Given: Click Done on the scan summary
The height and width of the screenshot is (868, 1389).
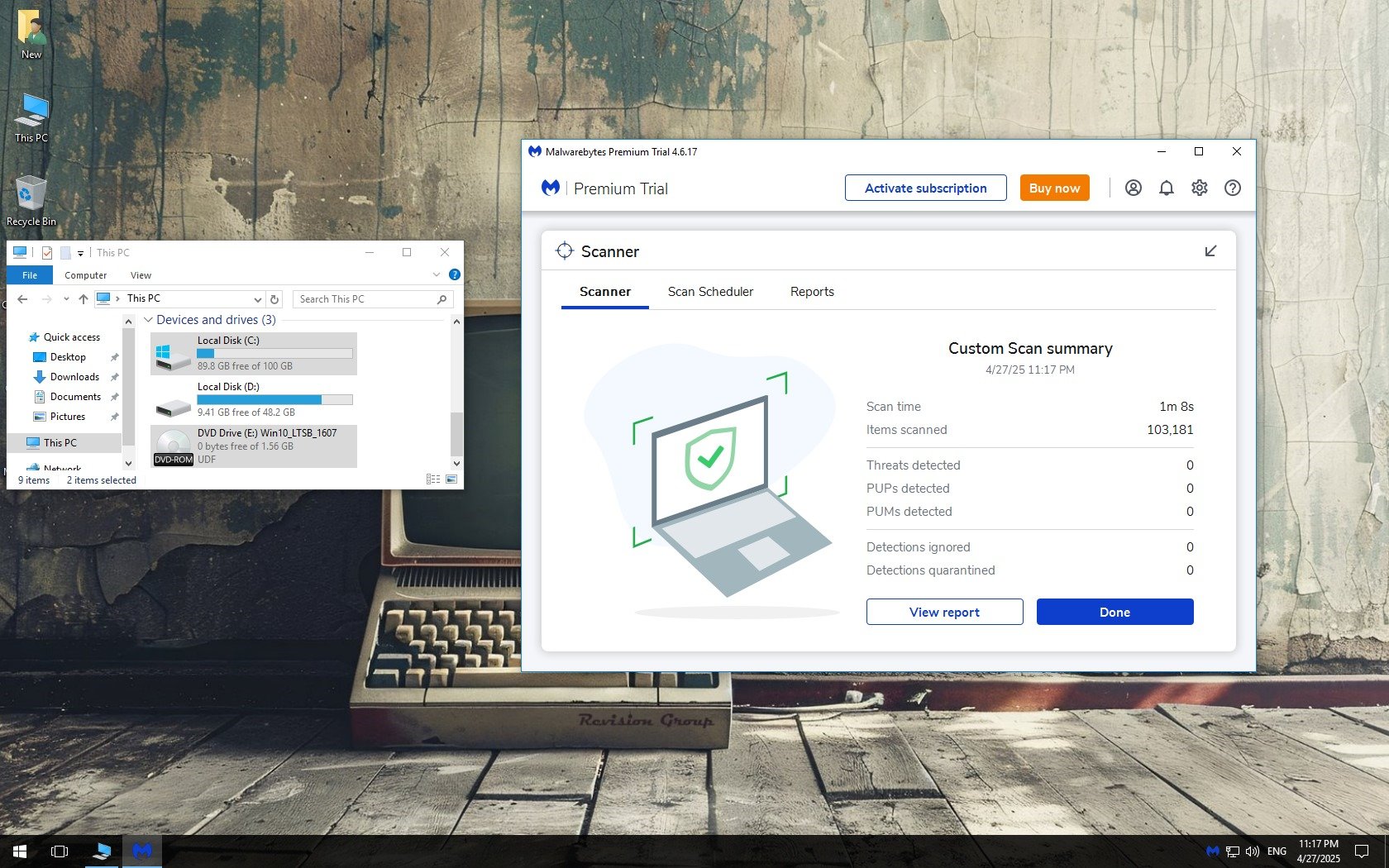Looking at the screenshot, I should tap(1115, 612).
